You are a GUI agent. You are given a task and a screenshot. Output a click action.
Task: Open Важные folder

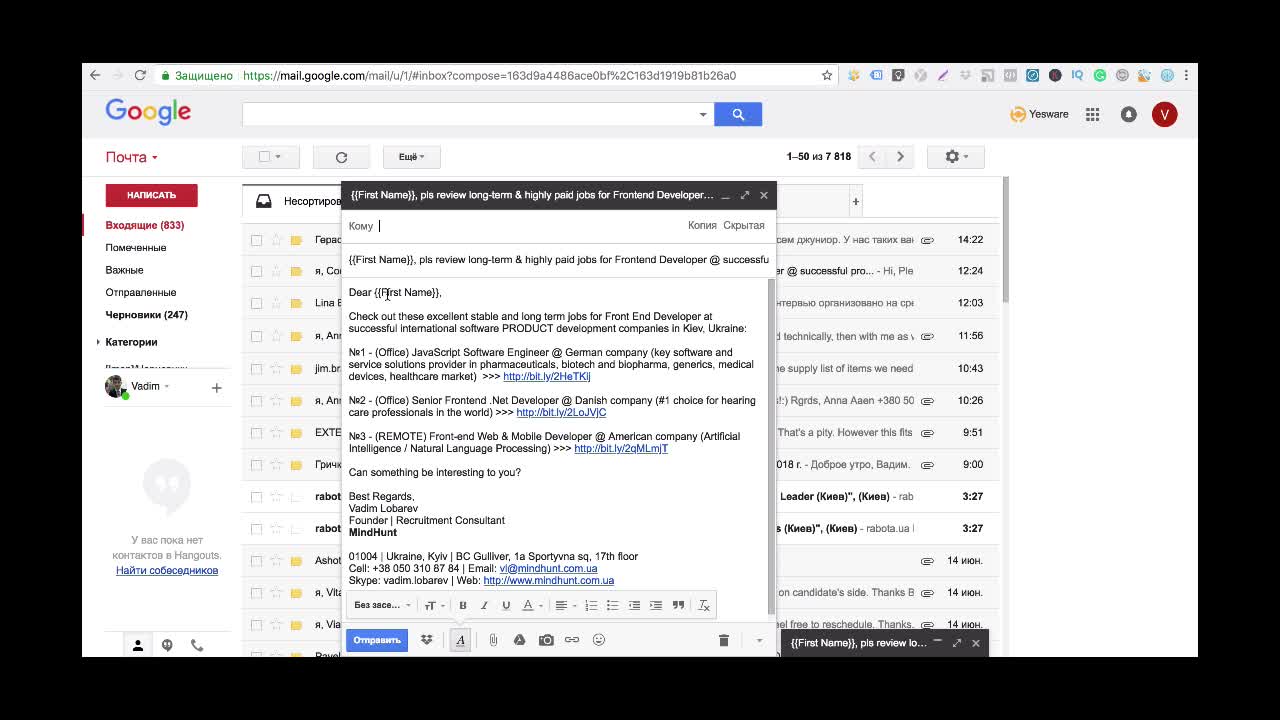tap(124, 270)
